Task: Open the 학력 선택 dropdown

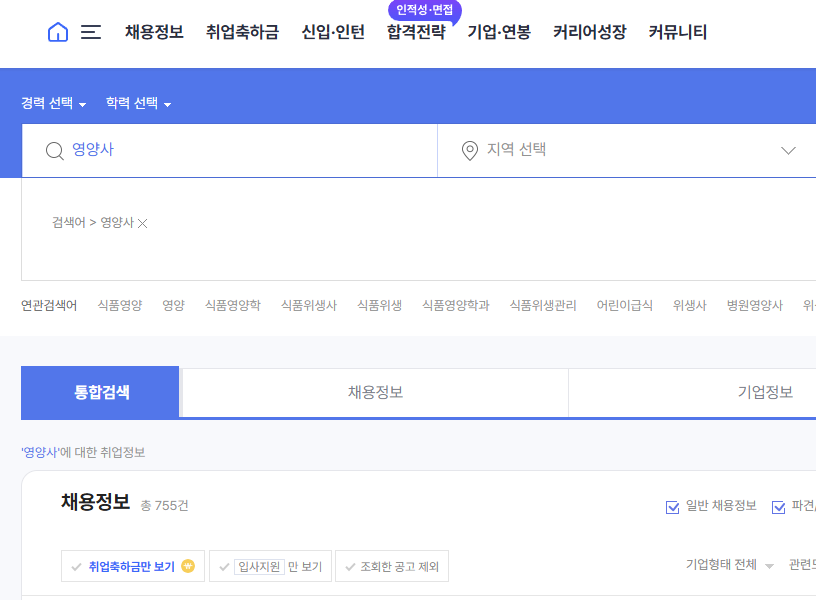Action: coord(138,103)
